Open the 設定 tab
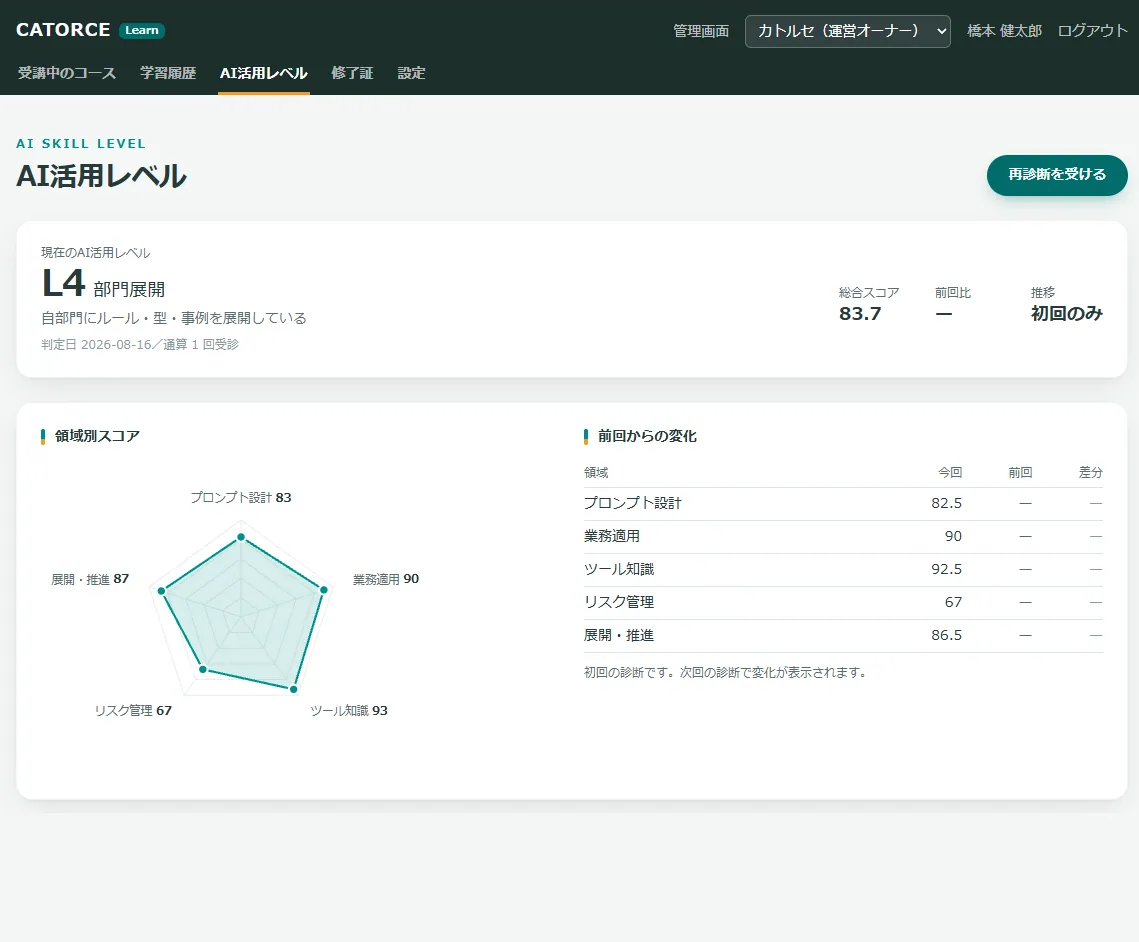The image size is (1139, 942). tap(411, 73)
